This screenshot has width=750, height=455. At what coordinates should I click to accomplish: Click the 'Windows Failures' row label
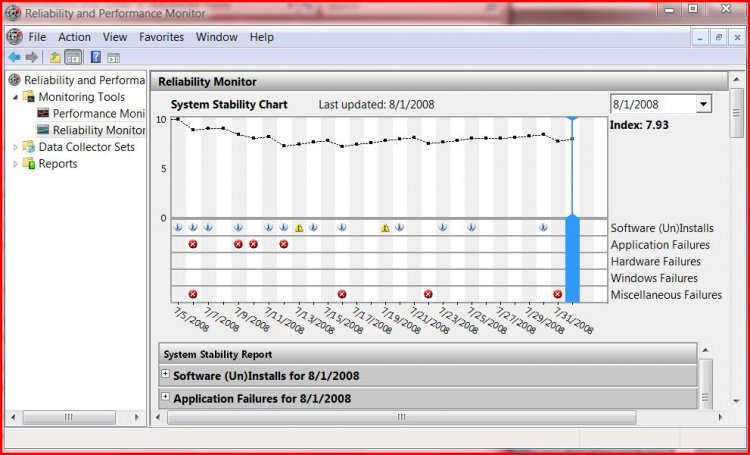click(x=654, y=278)
